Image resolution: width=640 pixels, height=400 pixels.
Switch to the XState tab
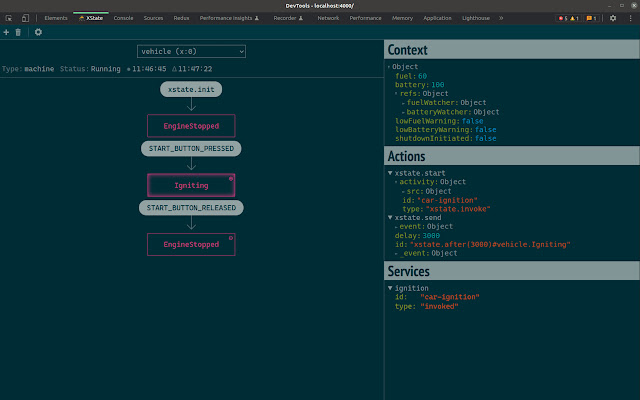(91, 18)
